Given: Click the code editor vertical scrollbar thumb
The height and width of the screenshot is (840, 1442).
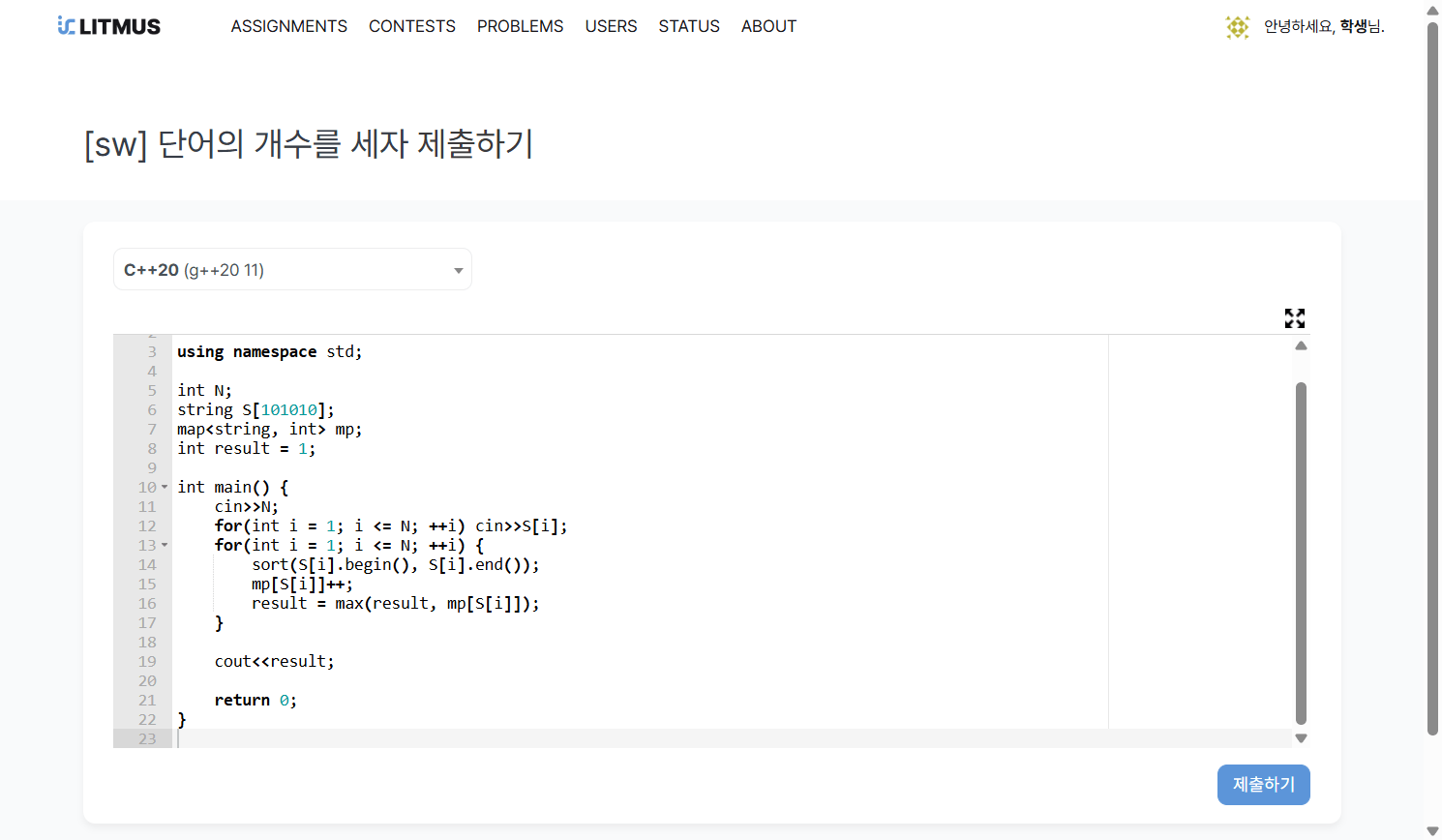Looking at the screenshot, I should point(1301,552).
